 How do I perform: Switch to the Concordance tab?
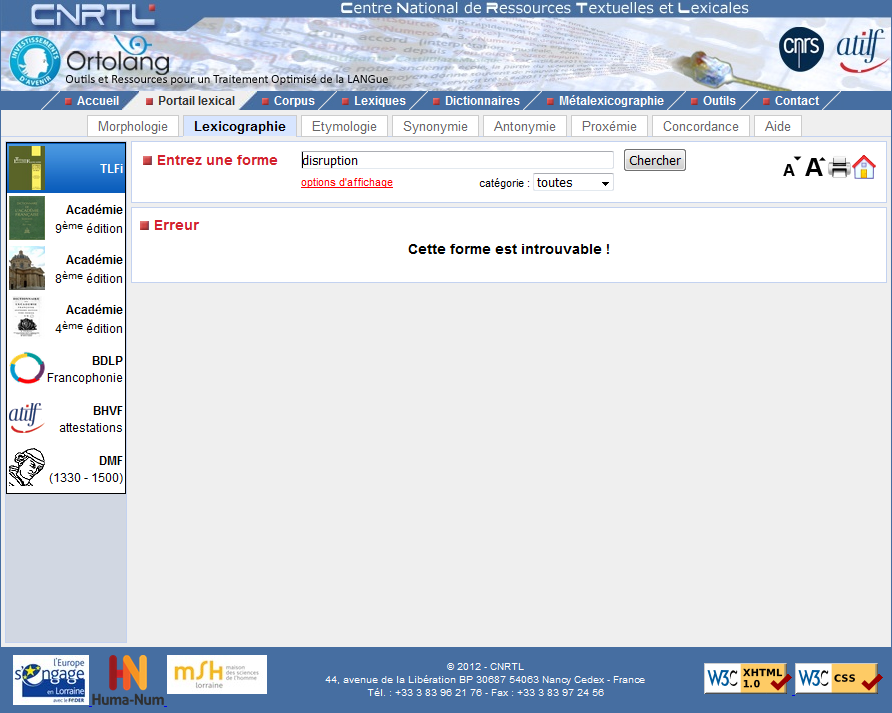coord(701,126)
